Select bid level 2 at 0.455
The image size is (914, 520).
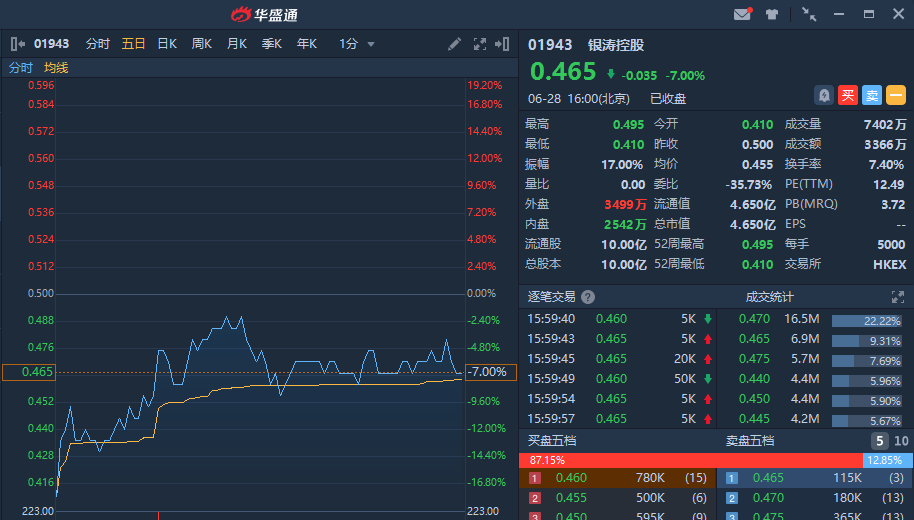(617, 498)
